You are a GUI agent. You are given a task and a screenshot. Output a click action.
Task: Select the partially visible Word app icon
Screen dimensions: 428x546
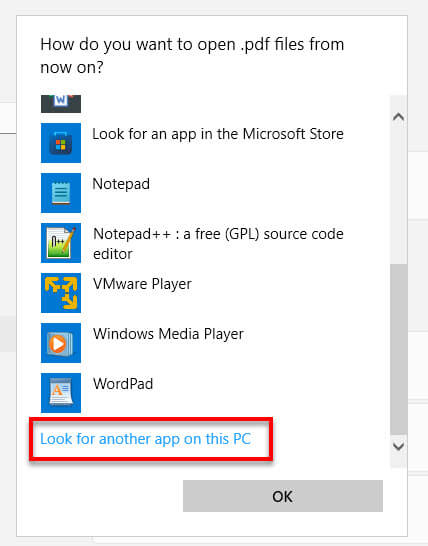[61, 104]
